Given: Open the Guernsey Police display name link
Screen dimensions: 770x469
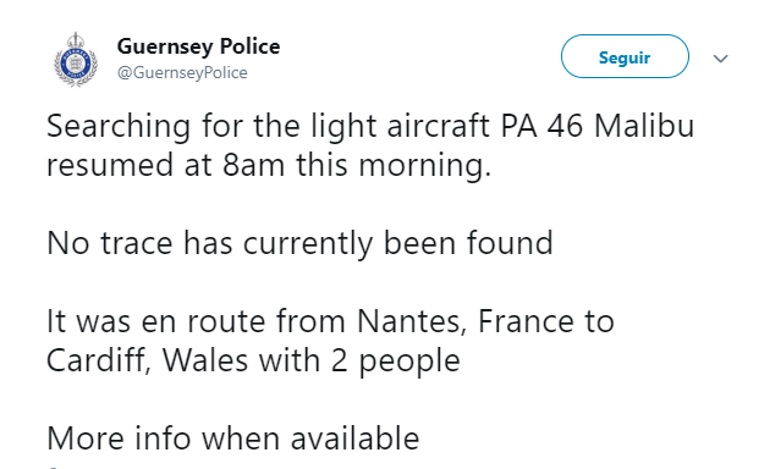Looking at the screenshot, I should point(198,47).
